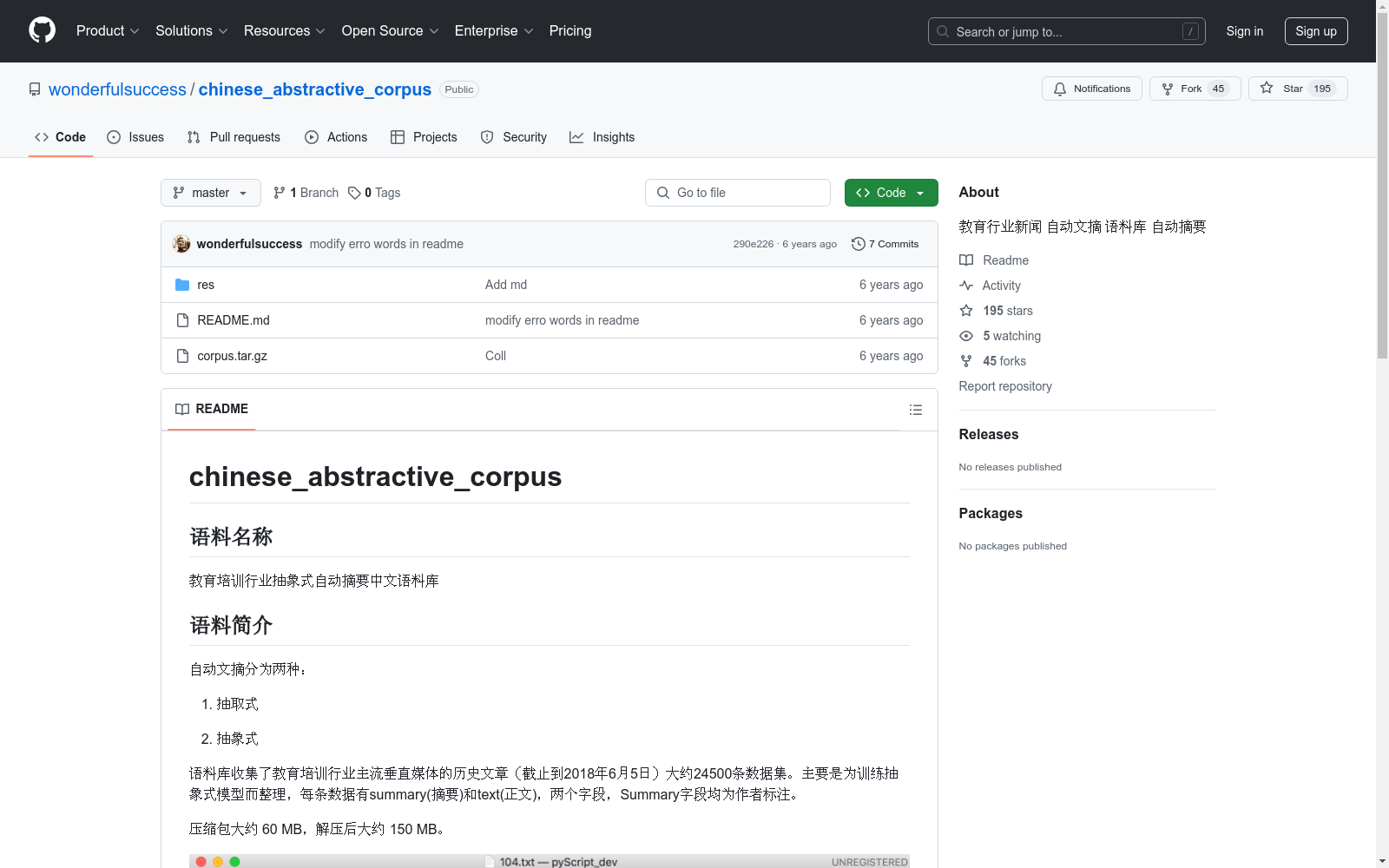Open the README outline list icon
The height and width of the screenshot is (868, 1389).
(916, 410)
